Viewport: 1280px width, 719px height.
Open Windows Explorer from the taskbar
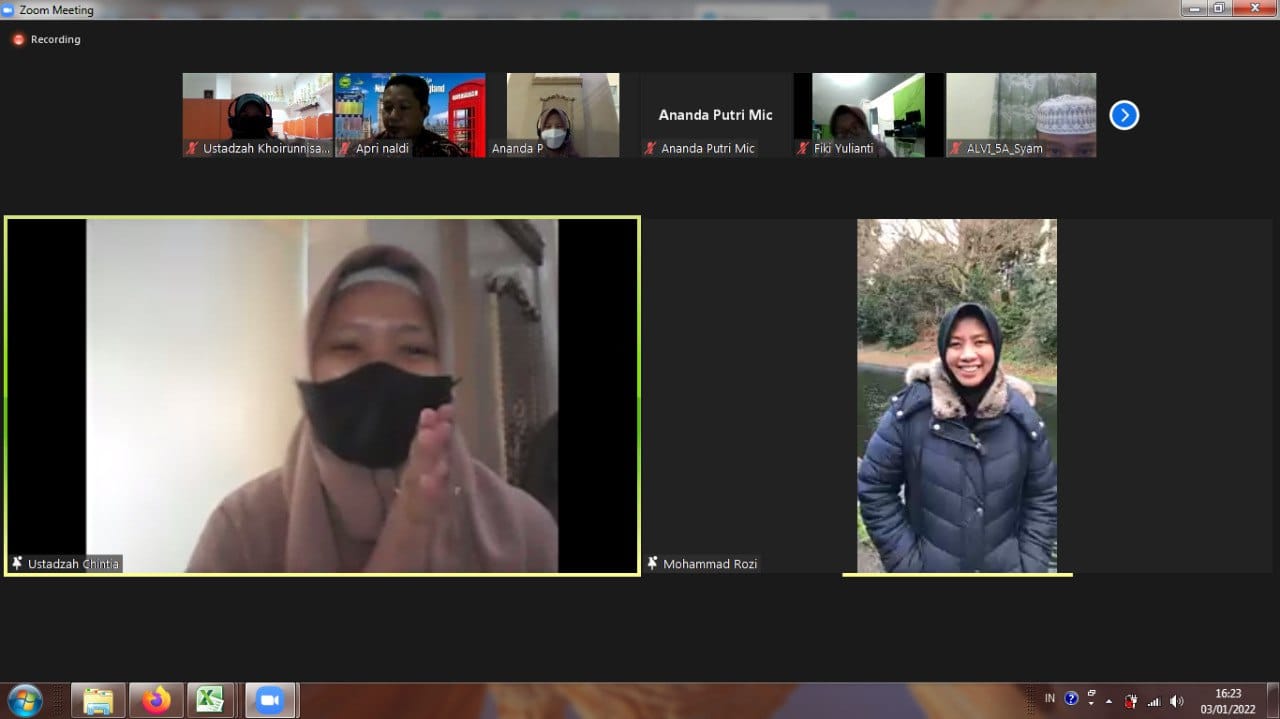click(x=98, y=700)
